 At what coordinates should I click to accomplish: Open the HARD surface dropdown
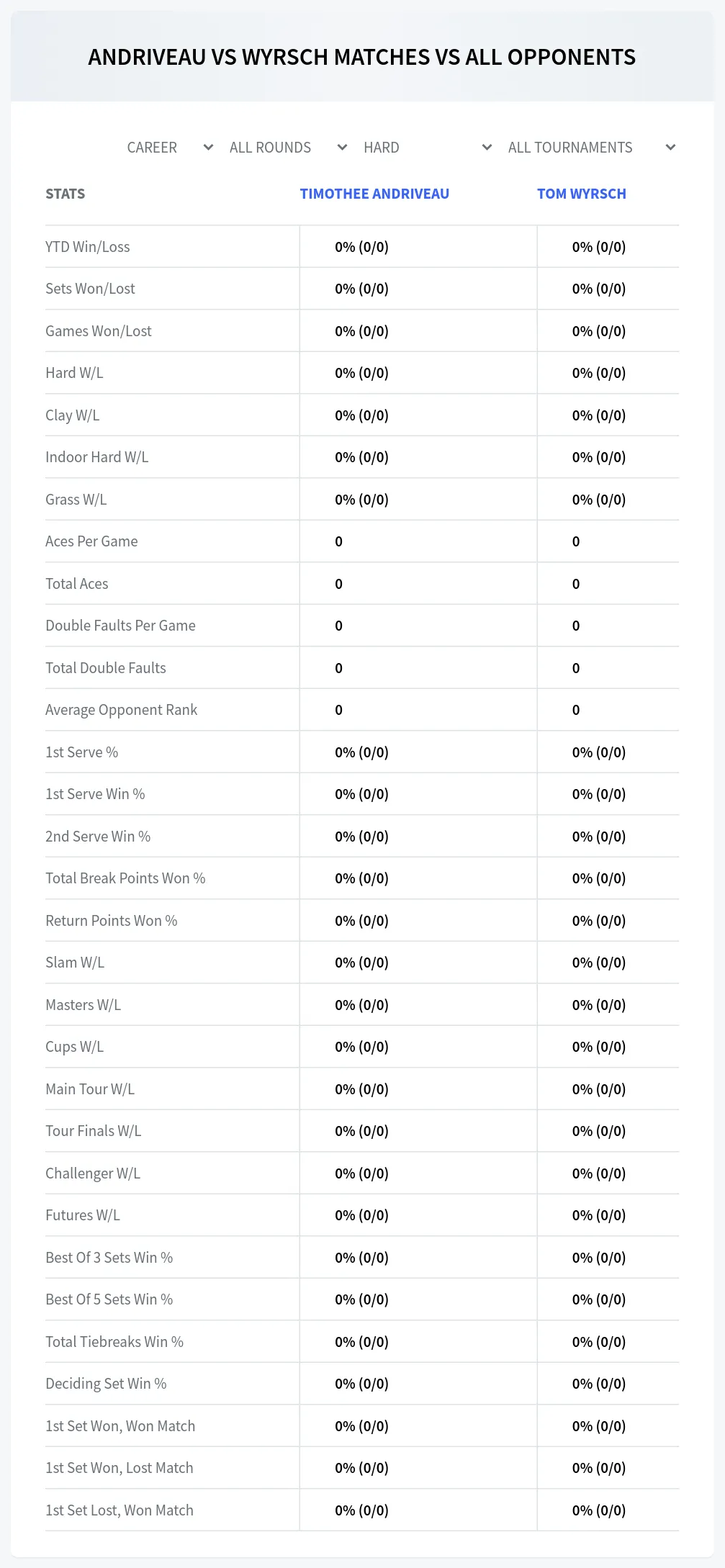[428, 148]
